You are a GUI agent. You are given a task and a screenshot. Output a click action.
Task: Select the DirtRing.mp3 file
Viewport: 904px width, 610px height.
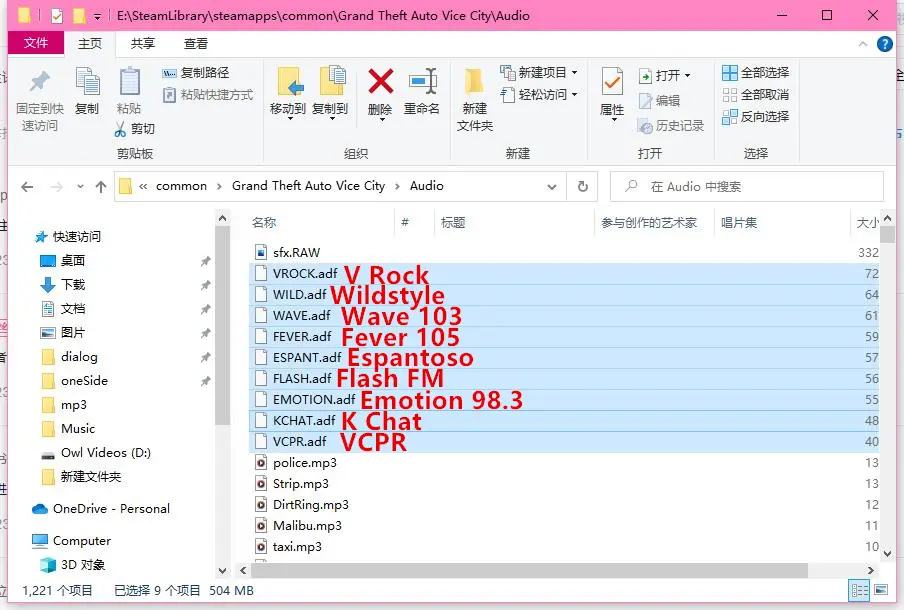[311, 504]
